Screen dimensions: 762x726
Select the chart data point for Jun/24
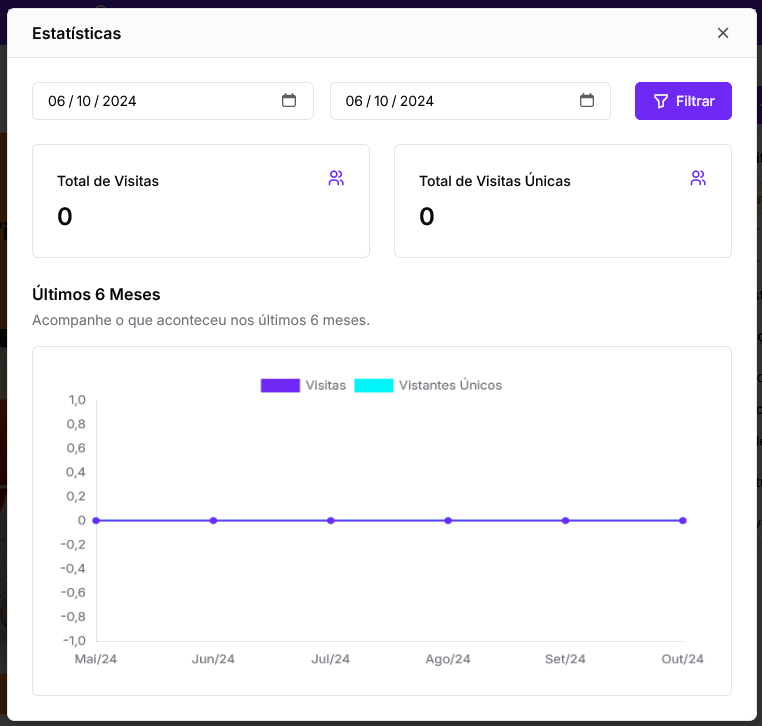(x=213, y=520)
